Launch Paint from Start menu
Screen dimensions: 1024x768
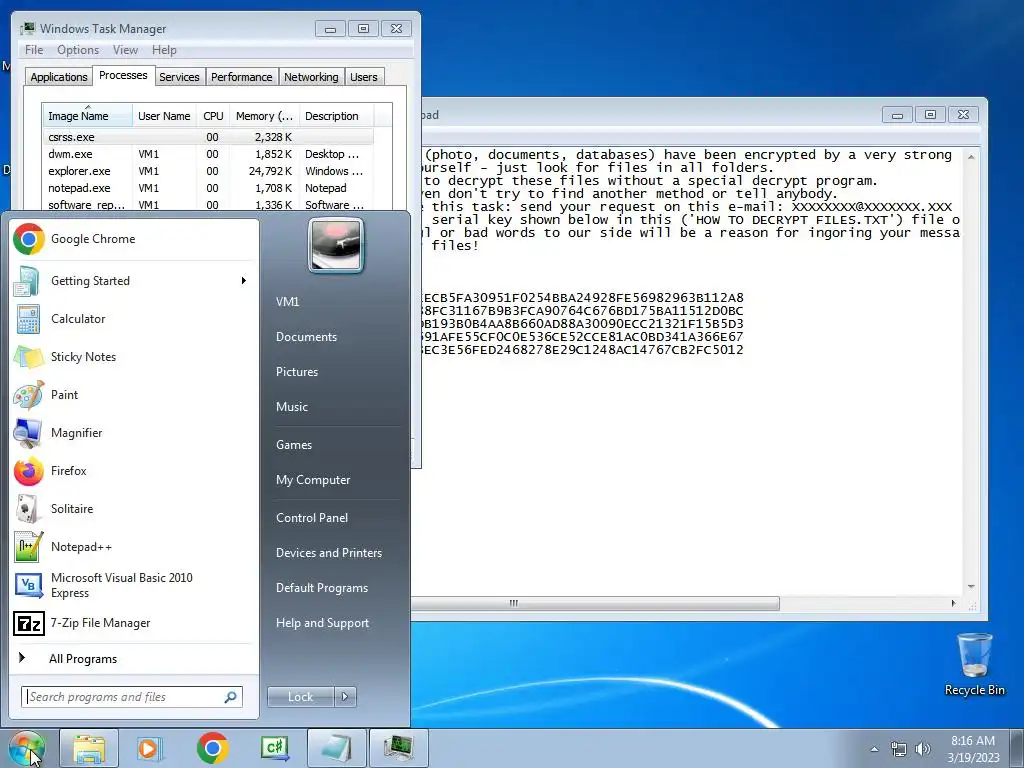[134, 394]
